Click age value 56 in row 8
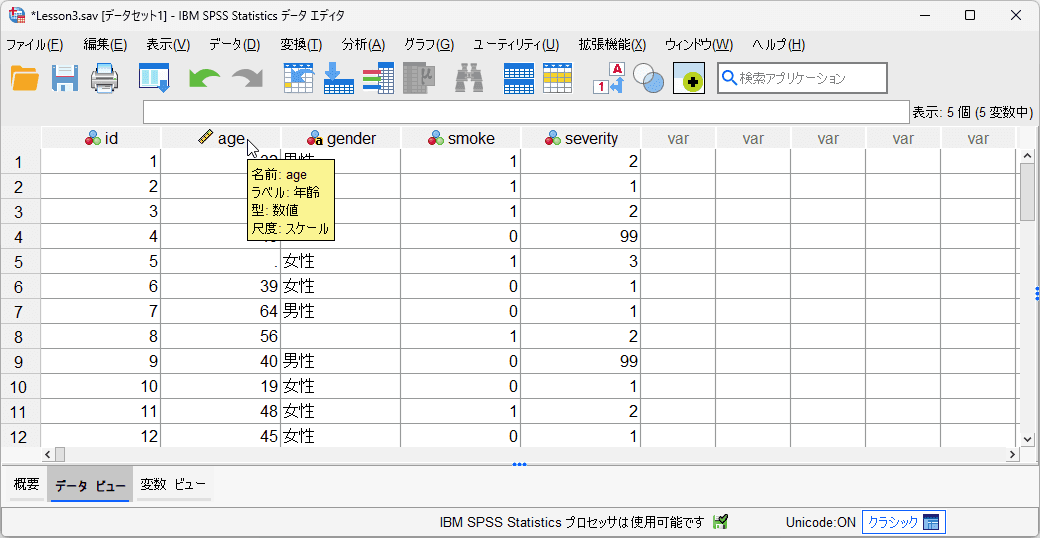Image resolution: width=1040 pixels, height=538 pixels. 221,336
